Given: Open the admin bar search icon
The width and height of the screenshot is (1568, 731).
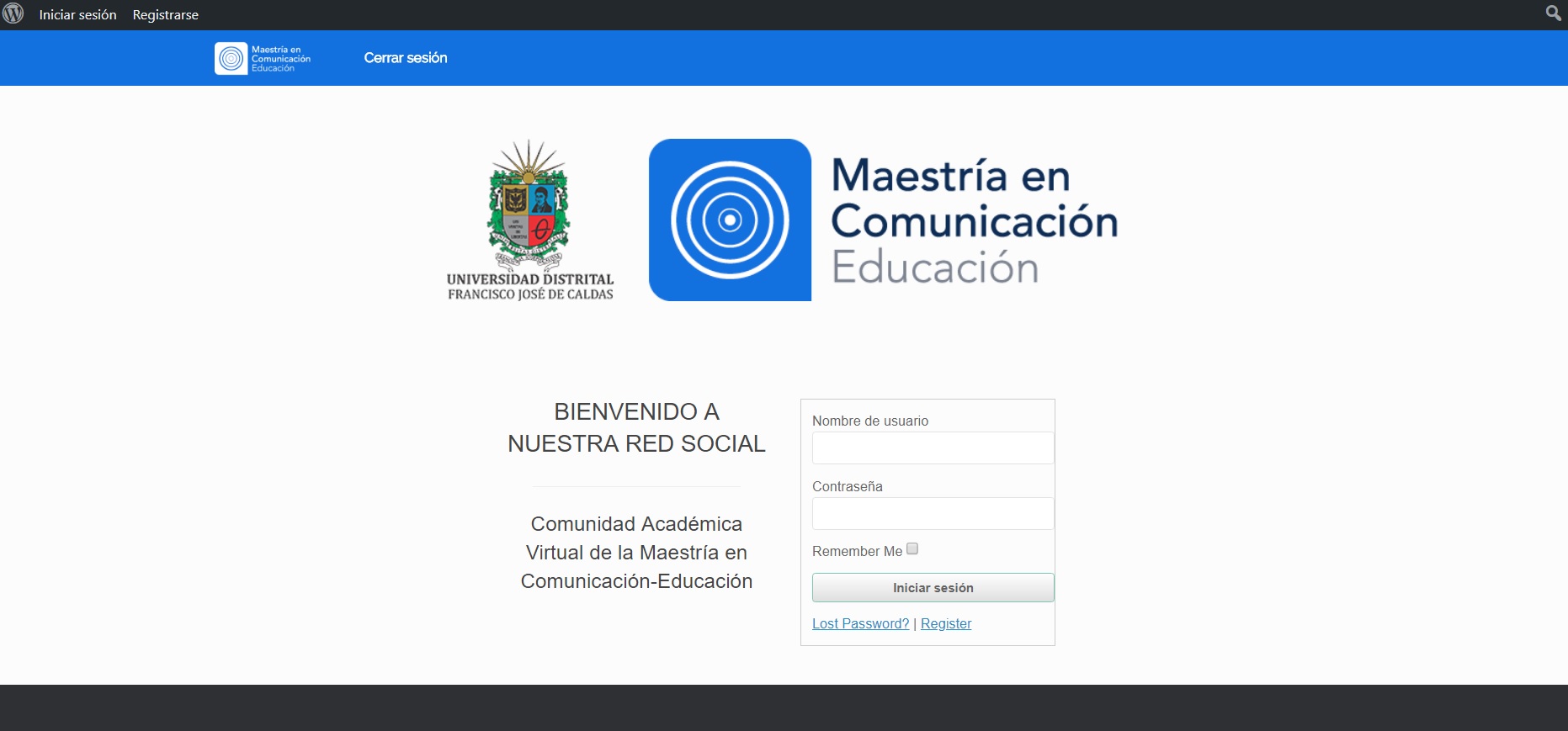Looking at the screenshot, I should pyautogui.click(x=1554, y=13).
